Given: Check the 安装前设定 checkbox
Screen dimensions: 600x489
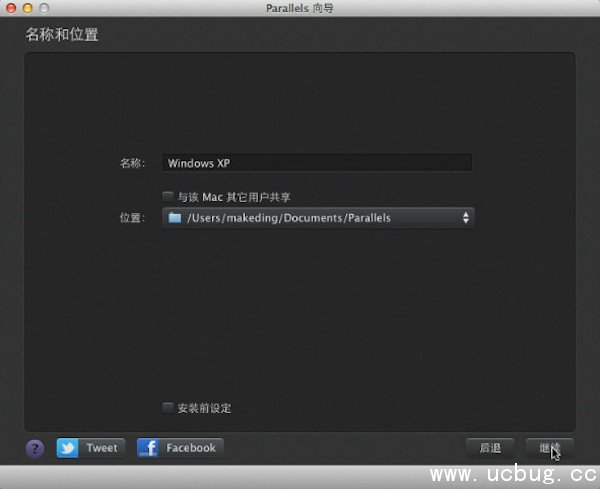Looking at the screenshot, I should pos(168,408).
